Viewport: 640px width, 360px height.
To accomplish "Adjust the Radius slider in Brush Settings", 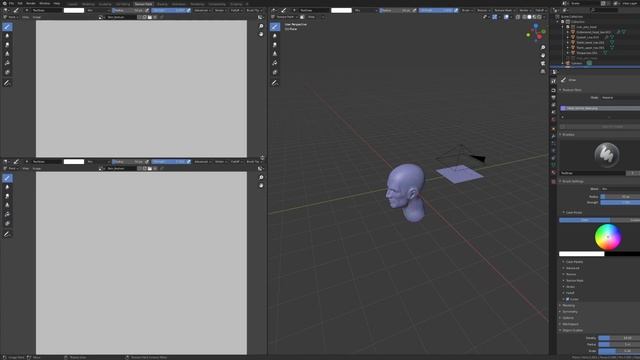I will pyautogui.click(x=620, y=197).
